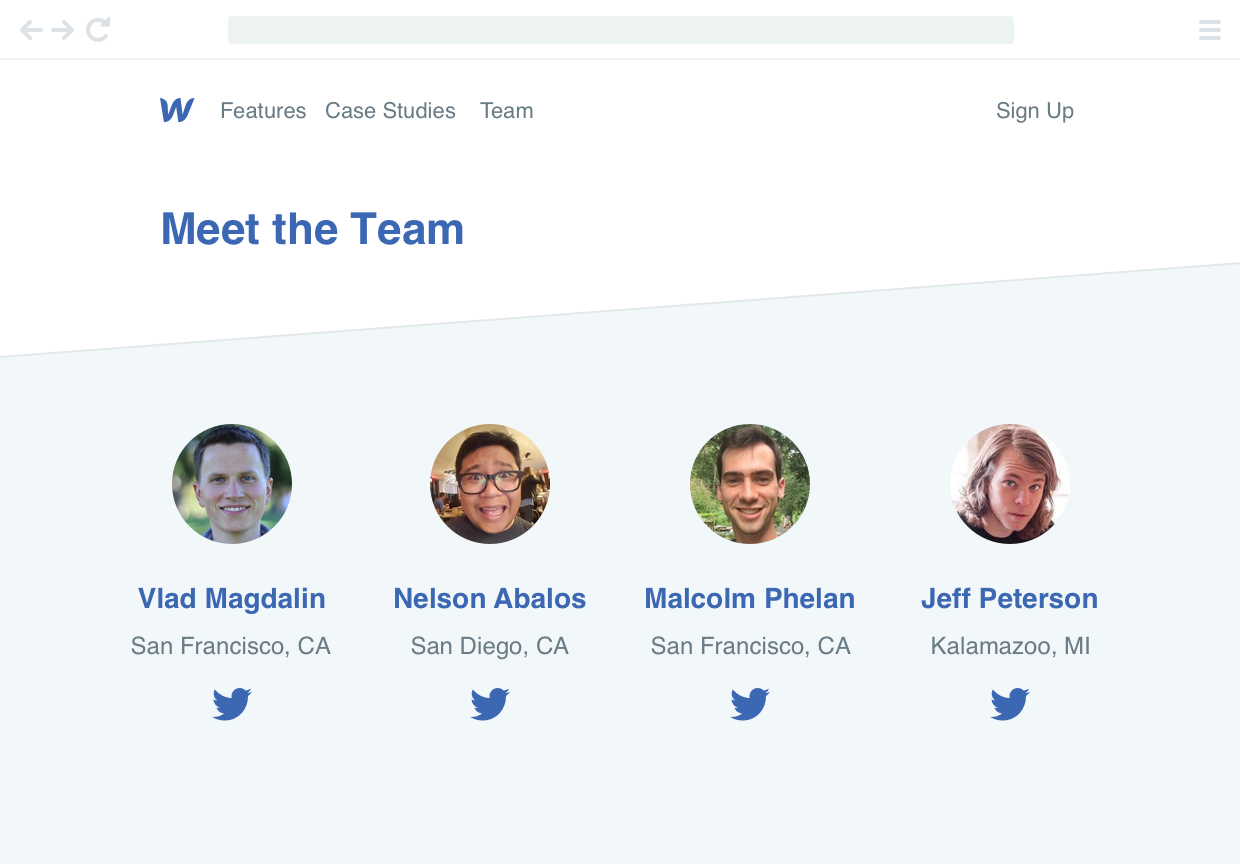This screenshot has height=864, width=1240.
Task: Open Vlad Magdalin's Twitter icon
Action: tap(232, 704)
